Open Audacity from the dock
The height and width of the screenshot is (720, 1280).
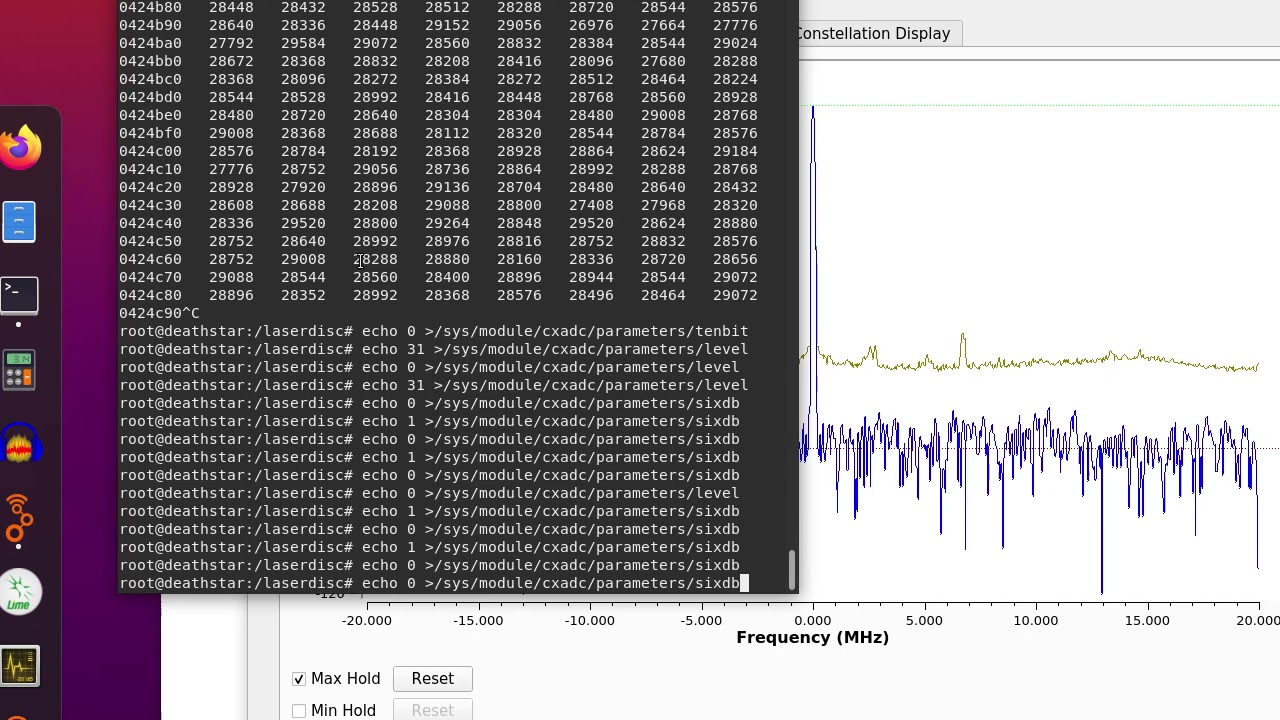click(19, 445)
